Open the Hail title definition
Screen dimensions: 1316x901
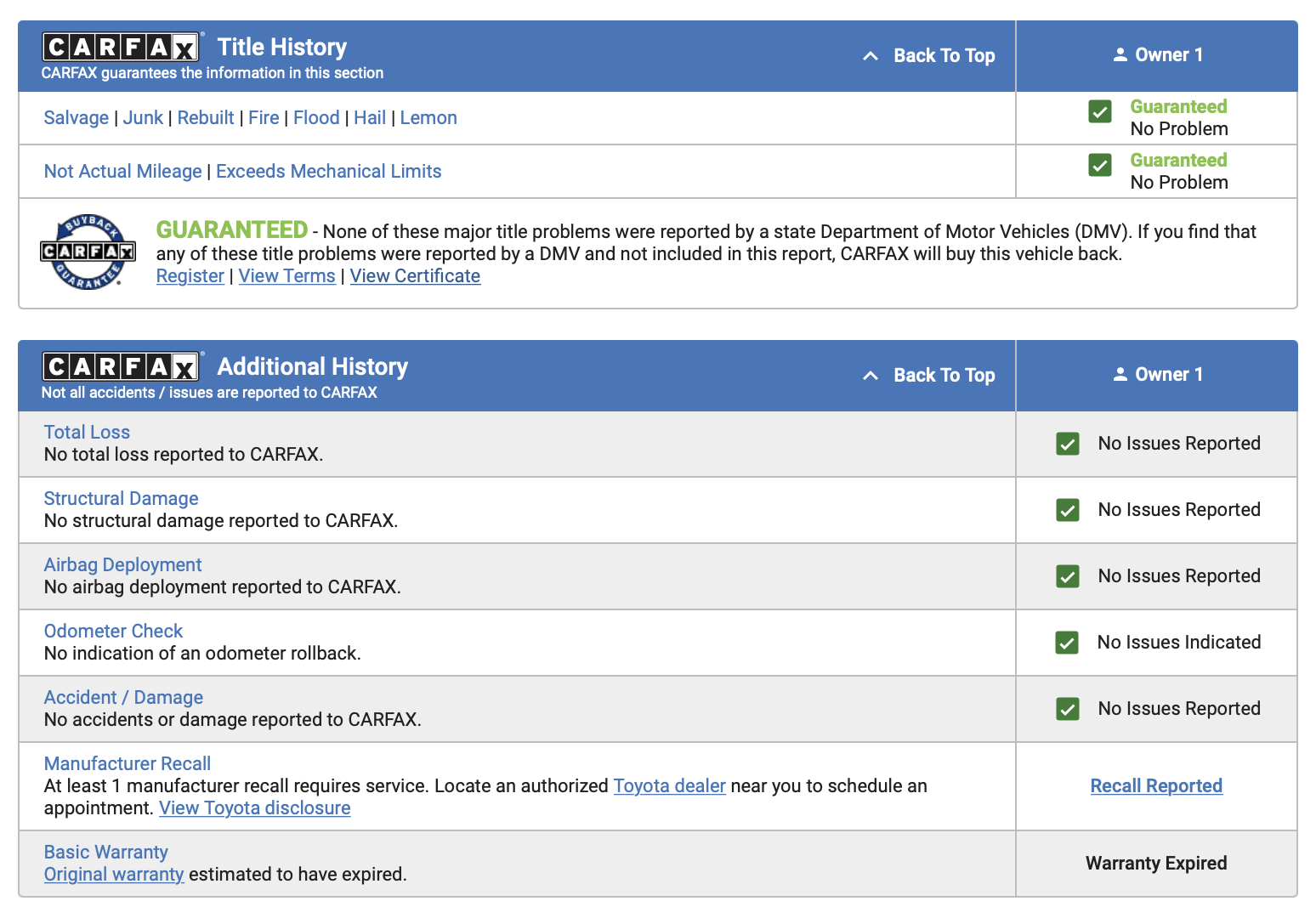(370, 118)
